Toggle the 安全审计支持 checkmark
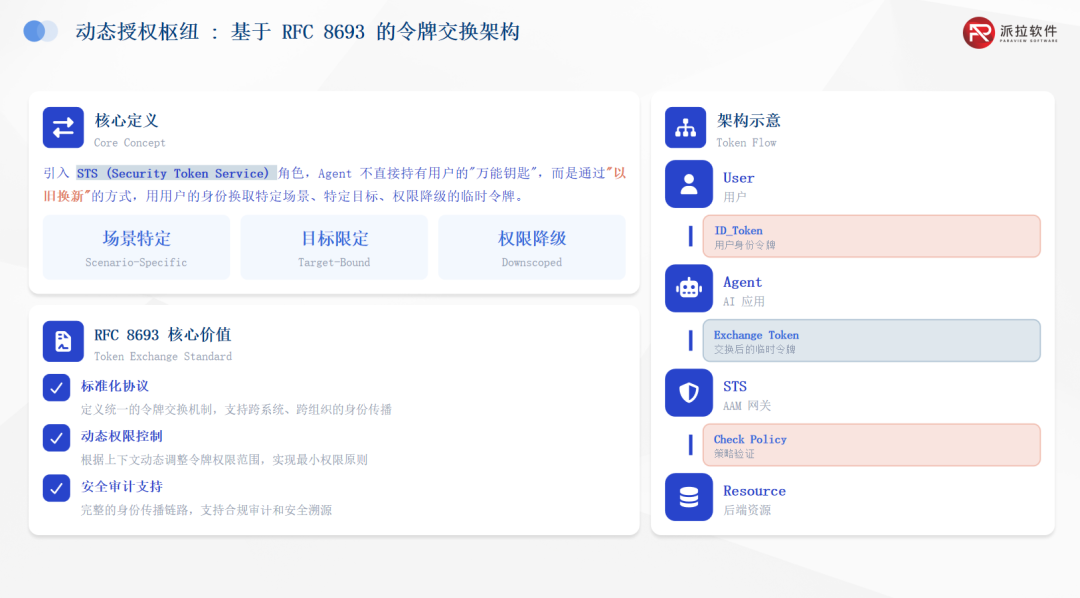This screenshot has width=1080, height=598. click(x=57, y=487)
